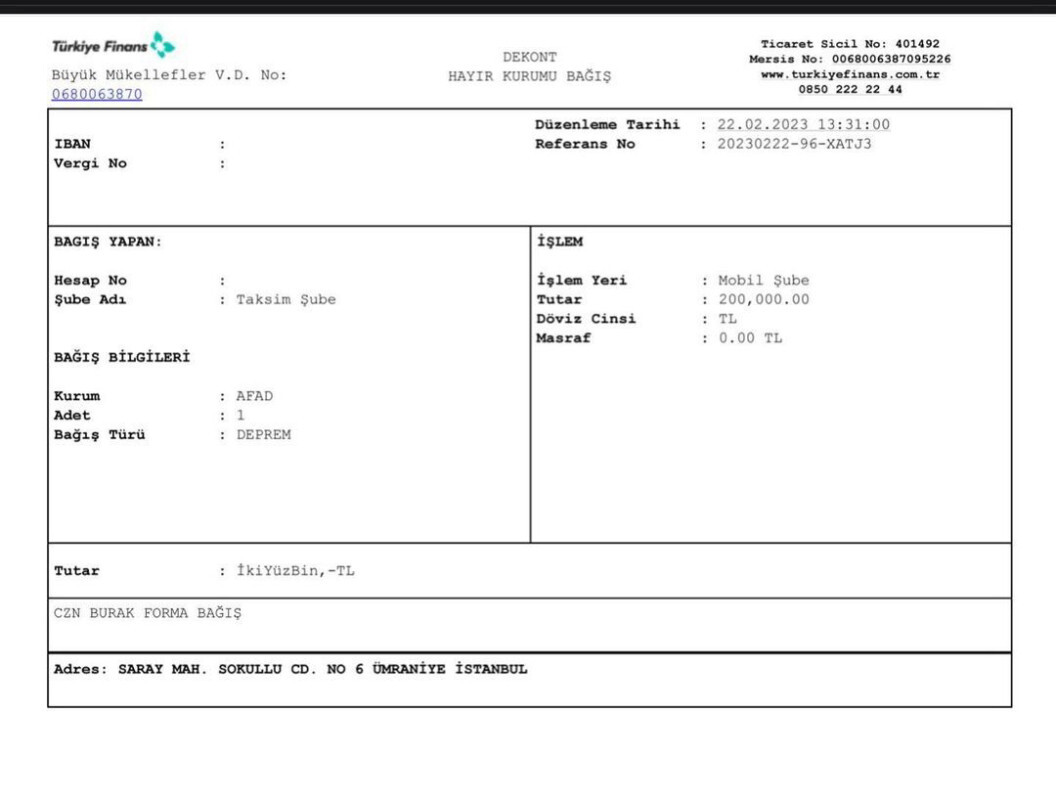
Task: Select the 'BAGIŞ YAPAN:' section heading
Action: coord(108,242)
